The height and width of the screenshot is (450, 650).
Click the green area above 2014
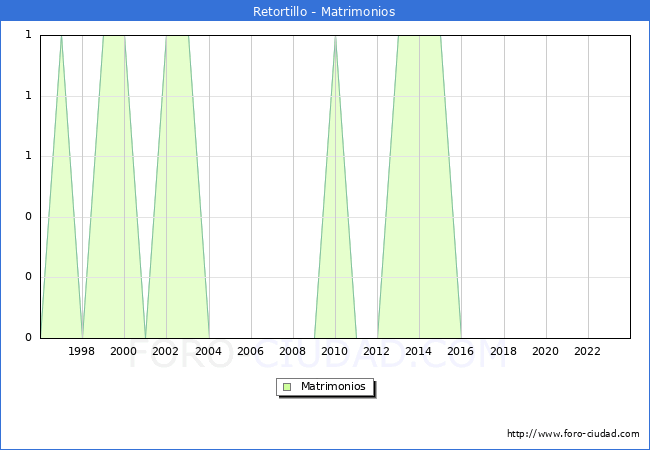click(420, 186)
